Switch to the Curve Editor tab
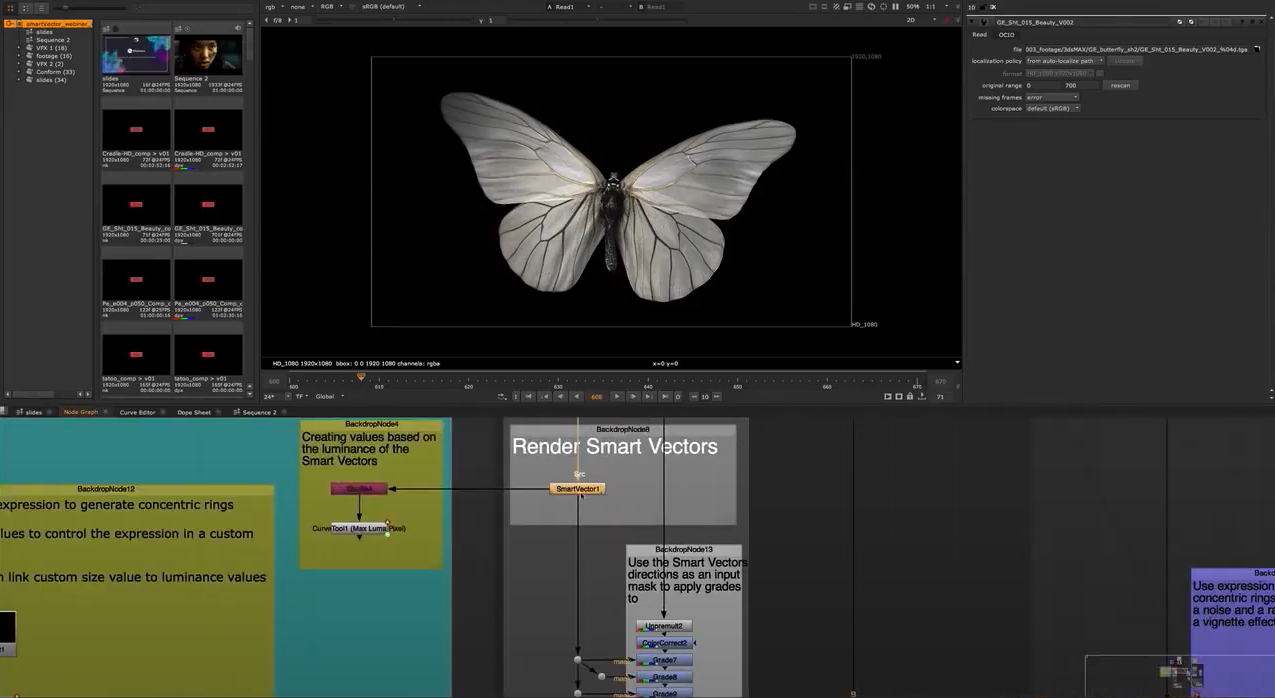 click(x=137, y=412)
